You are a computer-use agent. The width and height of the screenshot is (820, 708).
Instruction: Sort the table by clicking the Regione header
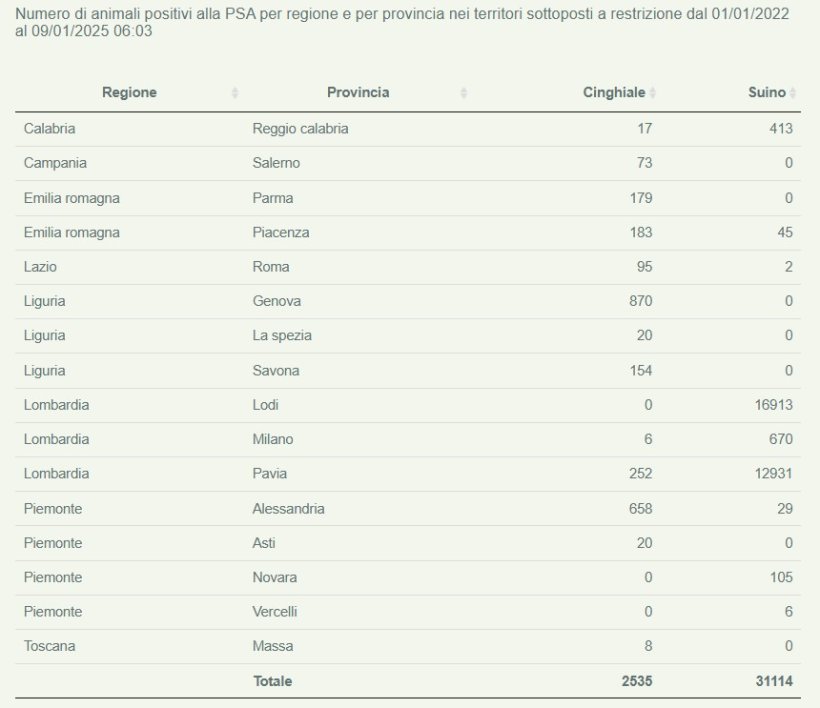coord(130,92)
